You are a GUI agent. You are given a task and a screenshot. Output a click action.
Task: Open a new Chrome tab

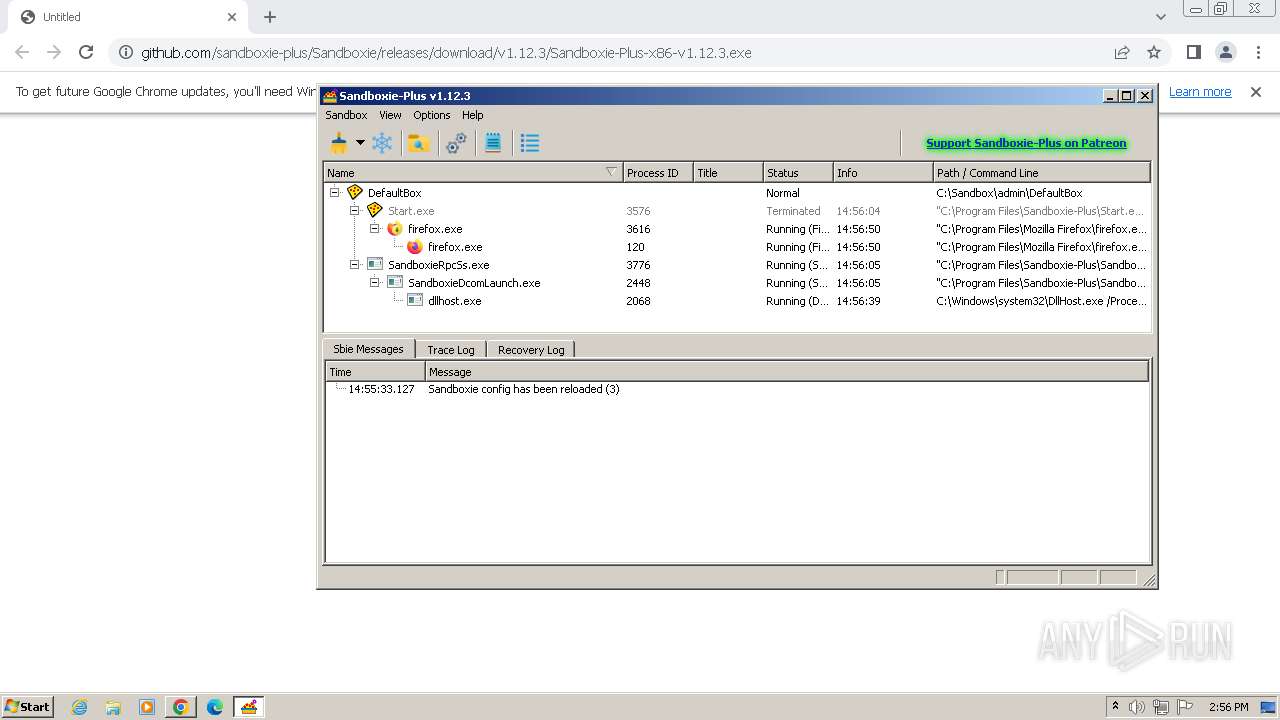270,17
